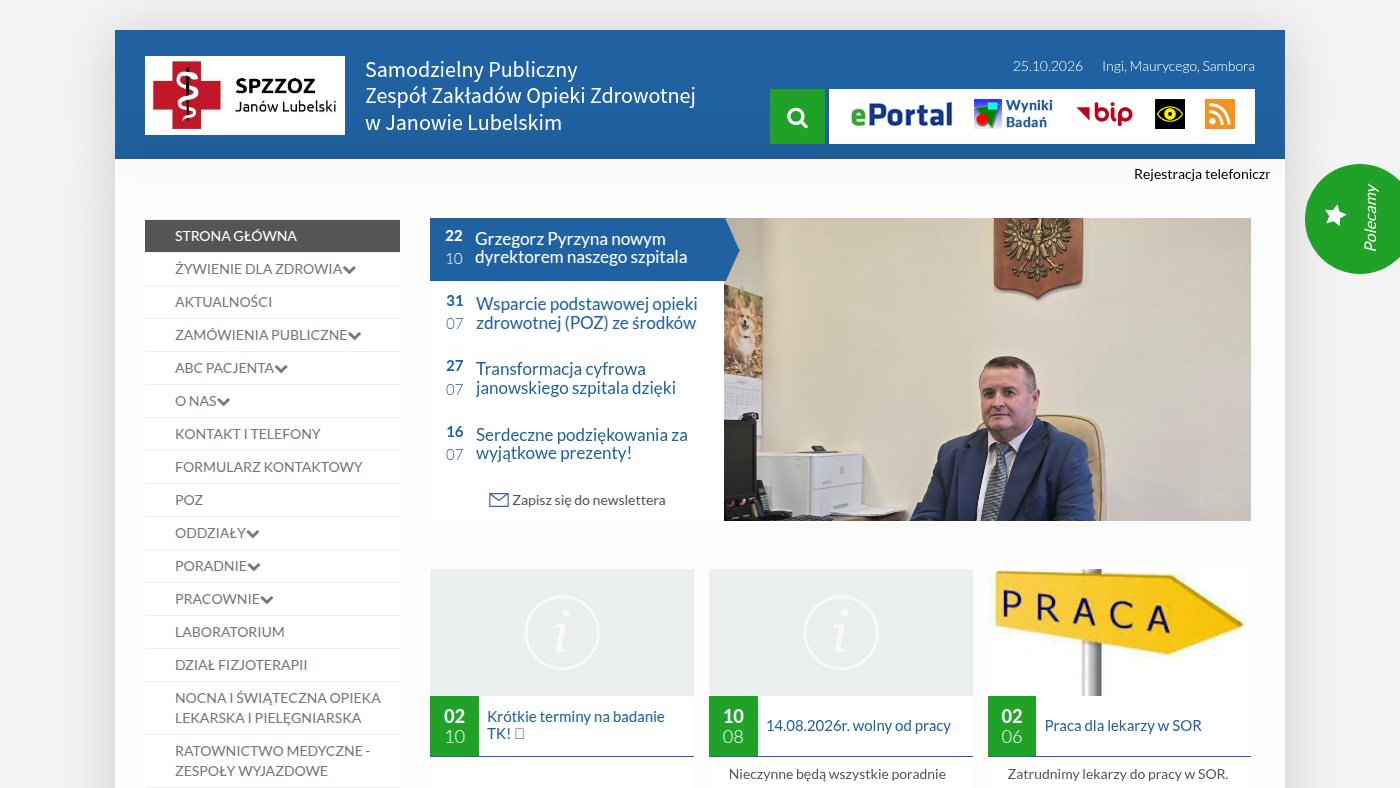
Task: Click the Rejestracja telefoniczna scrolling text
Action: coord(1202,174)
